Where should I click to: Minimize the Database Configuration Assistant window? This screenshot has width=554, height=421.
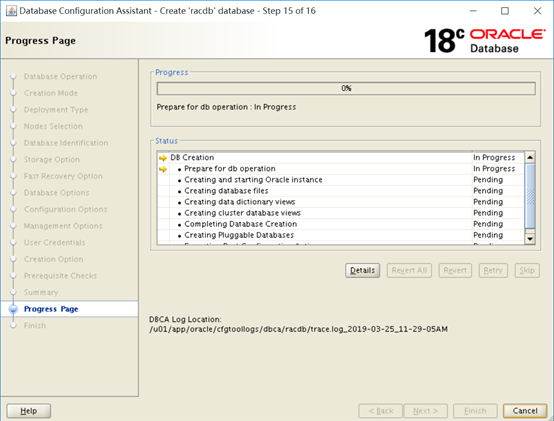[473, 11]
